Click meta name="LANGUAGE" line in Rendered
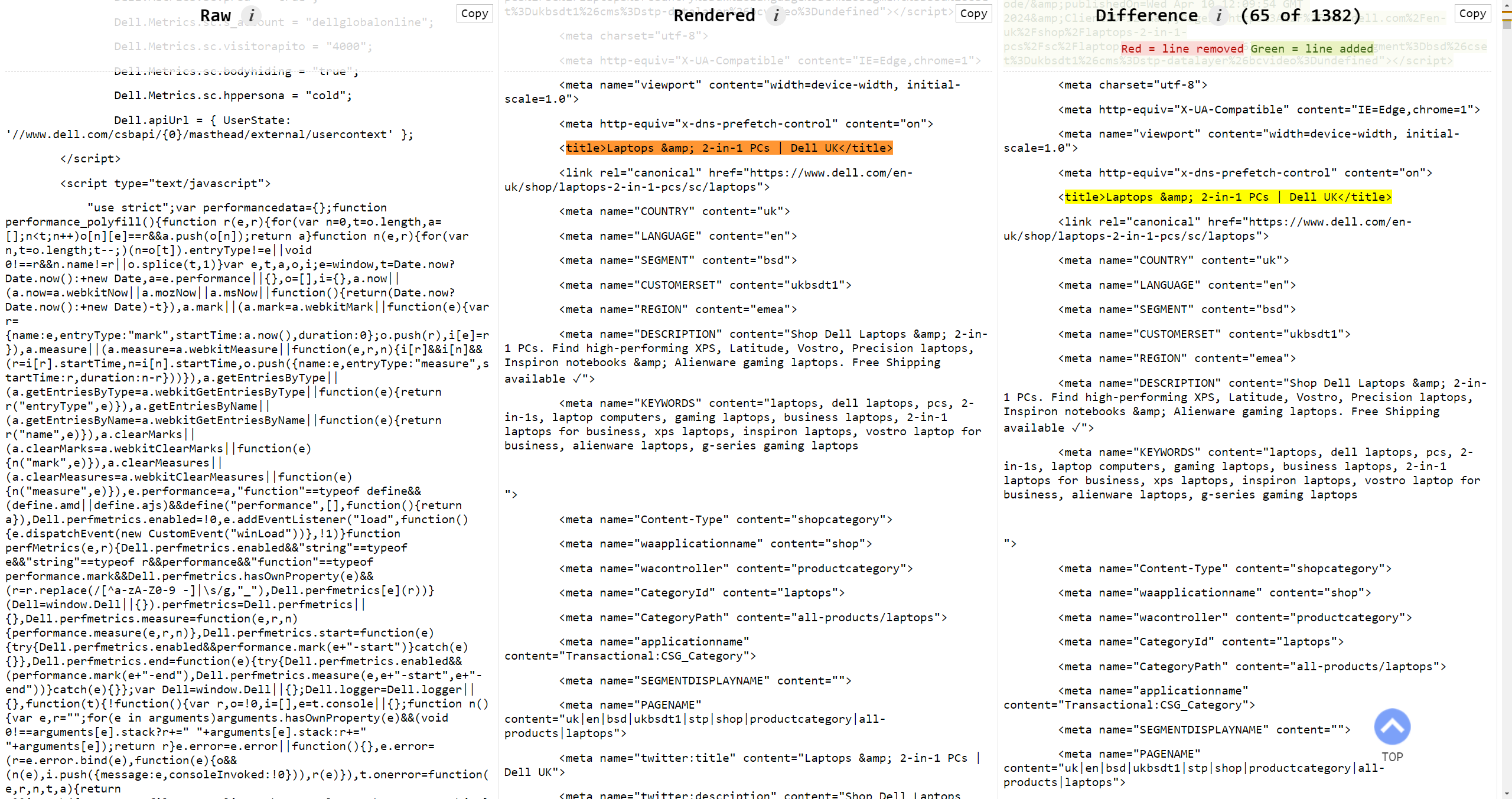The height and width of the screenshot is (799, 1512). click(678, 236)
